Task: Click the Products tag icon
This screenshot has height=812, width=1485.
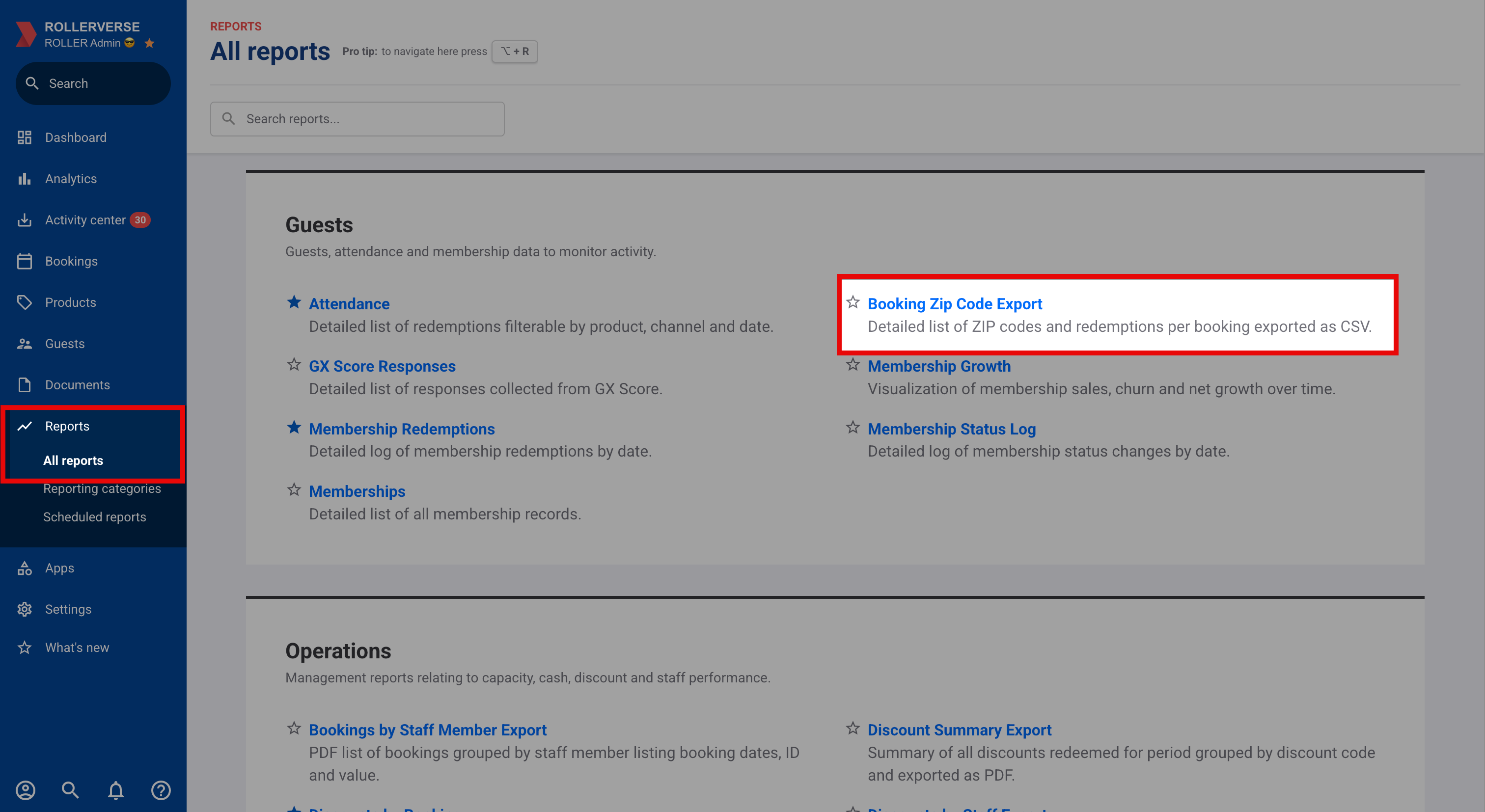Action: click(x=24, y=302)
